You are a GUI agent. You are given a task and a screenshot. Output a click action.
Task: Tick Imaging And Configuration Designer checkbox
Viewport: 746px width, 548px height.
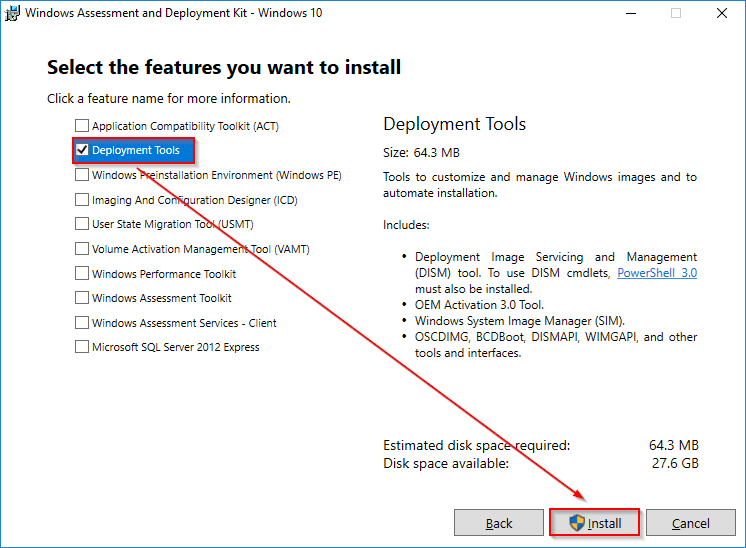pyautogui.click(x=82, y=199)
